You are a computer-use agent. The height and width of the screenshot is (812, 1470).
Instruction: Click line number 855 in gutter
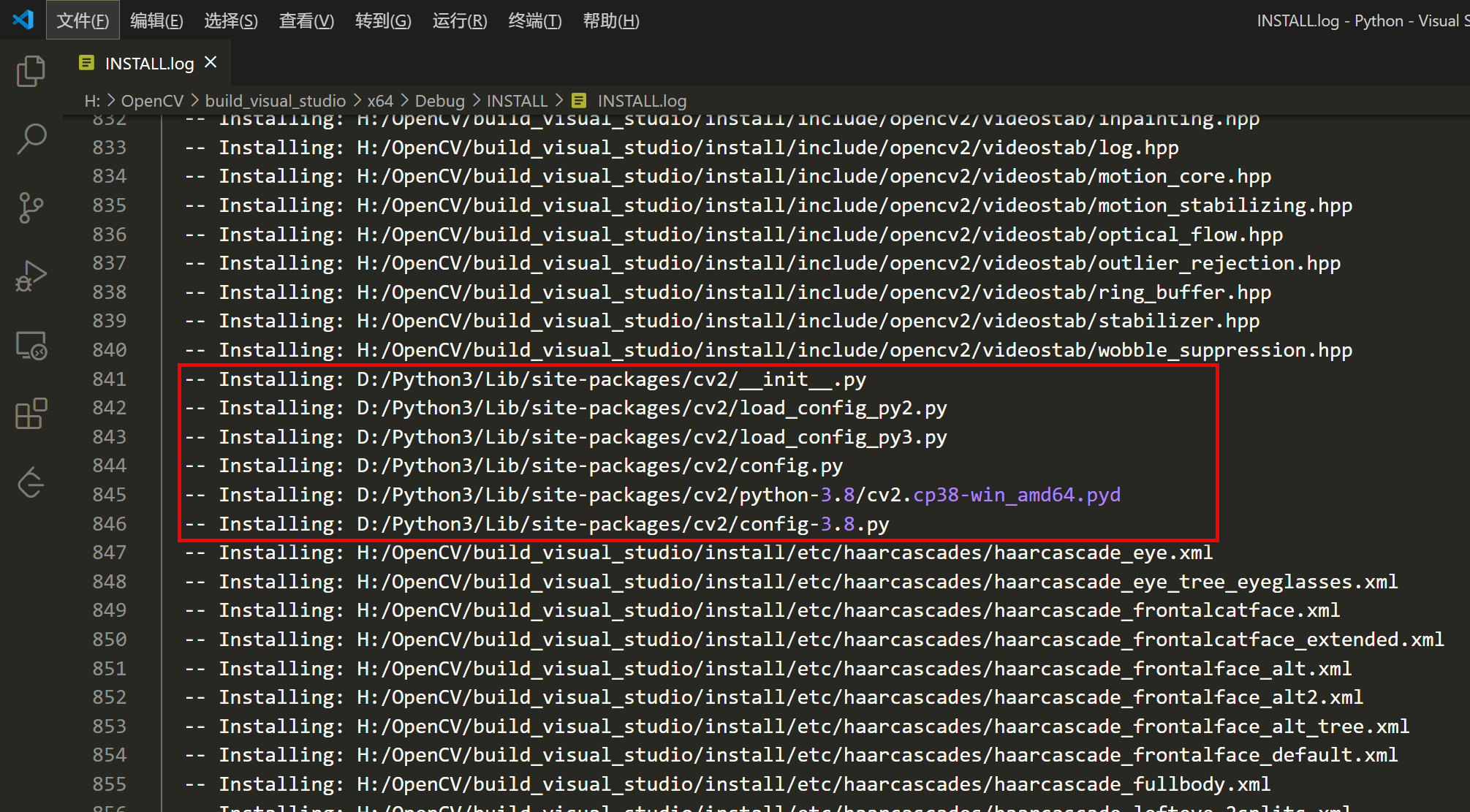(109, 784)
